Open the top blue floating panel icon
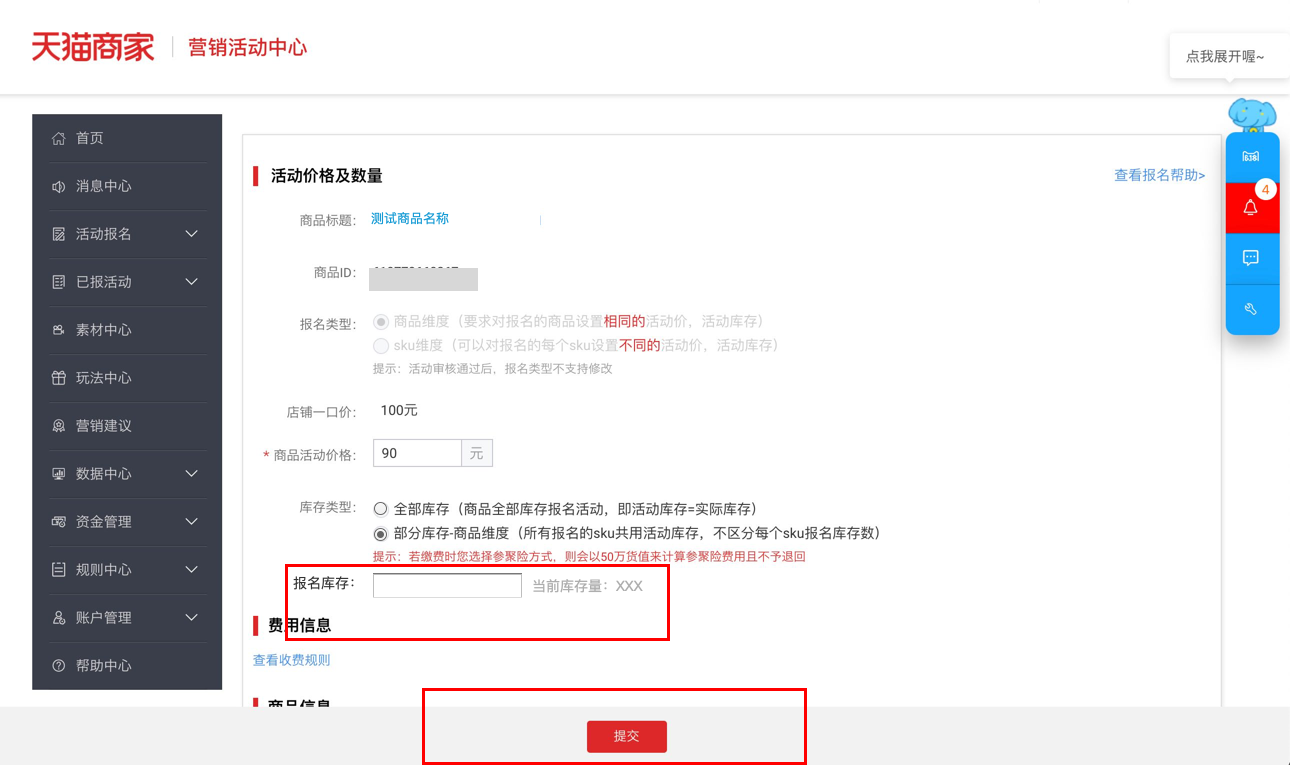This screenshot has width=1290, height=765. pyautogui.click(x=1251, y=157)
